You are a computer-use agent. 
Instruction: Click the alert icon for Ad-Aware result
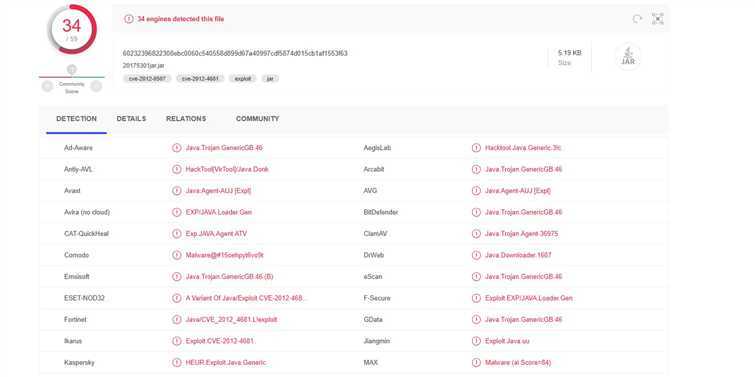pos(177,148)
